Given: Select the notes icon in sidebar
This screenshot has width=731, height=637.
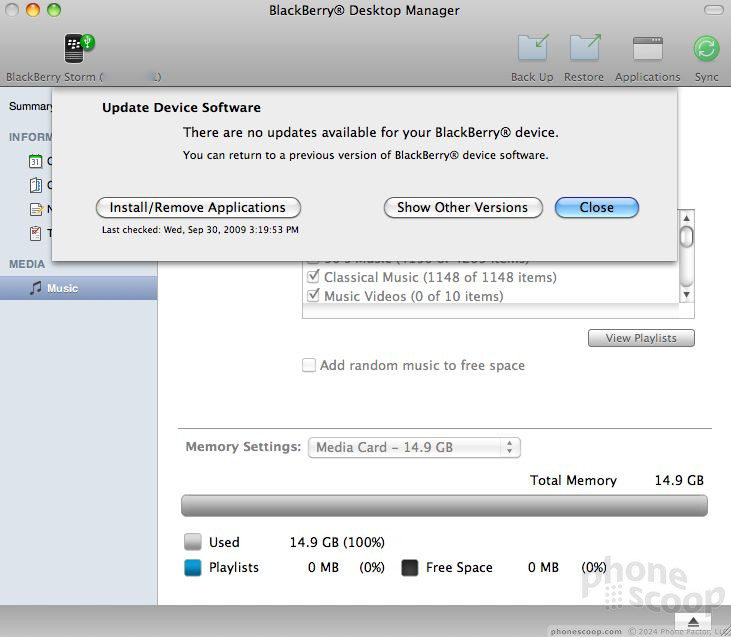Looking at the screenshot, I should coord(36,209).
